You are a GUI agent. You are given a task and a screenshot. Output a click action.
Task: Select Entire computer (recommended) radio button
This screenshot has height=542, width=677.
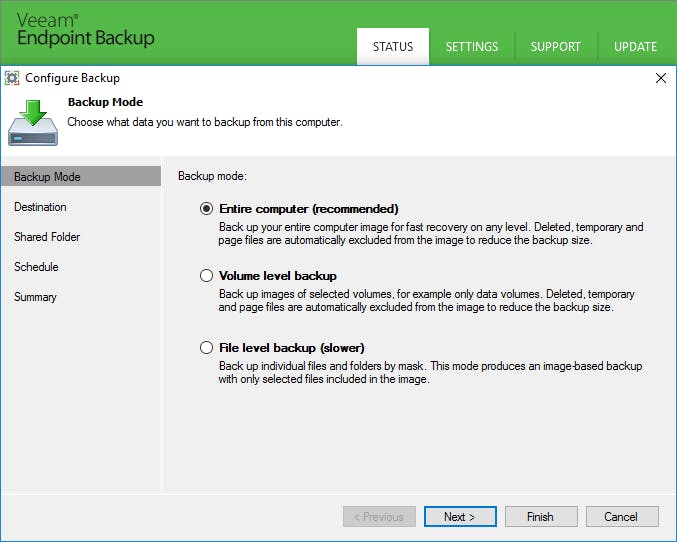(x=207, y=209)
